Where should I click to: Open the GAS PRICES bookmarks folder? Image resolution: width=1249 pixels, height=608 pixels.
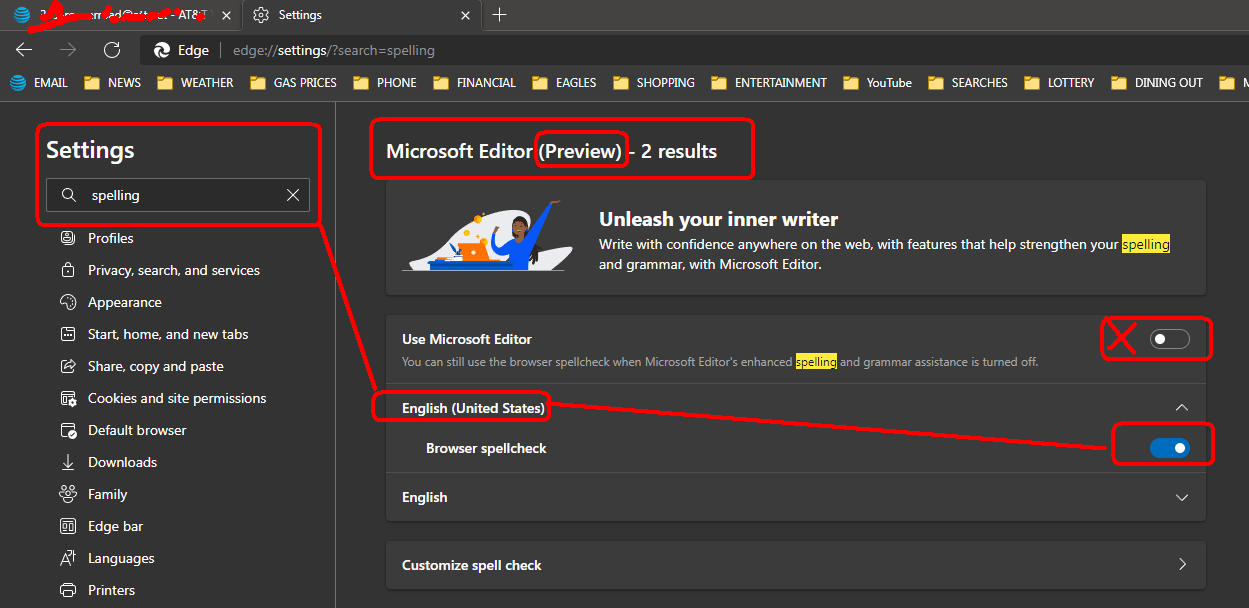[293, 83]
